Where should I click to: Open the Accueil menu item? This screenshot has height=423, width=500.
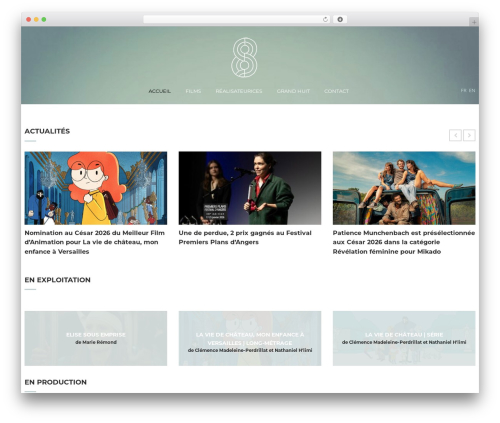159,91
